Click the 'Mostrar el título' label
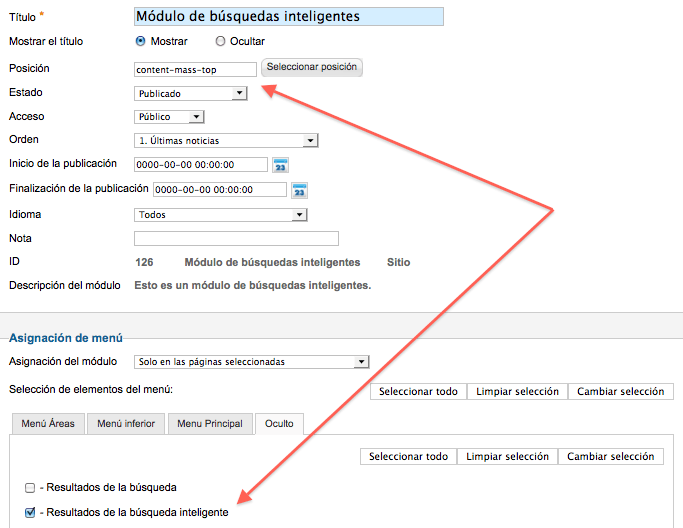Screen dimensions: 683x528 46,41
